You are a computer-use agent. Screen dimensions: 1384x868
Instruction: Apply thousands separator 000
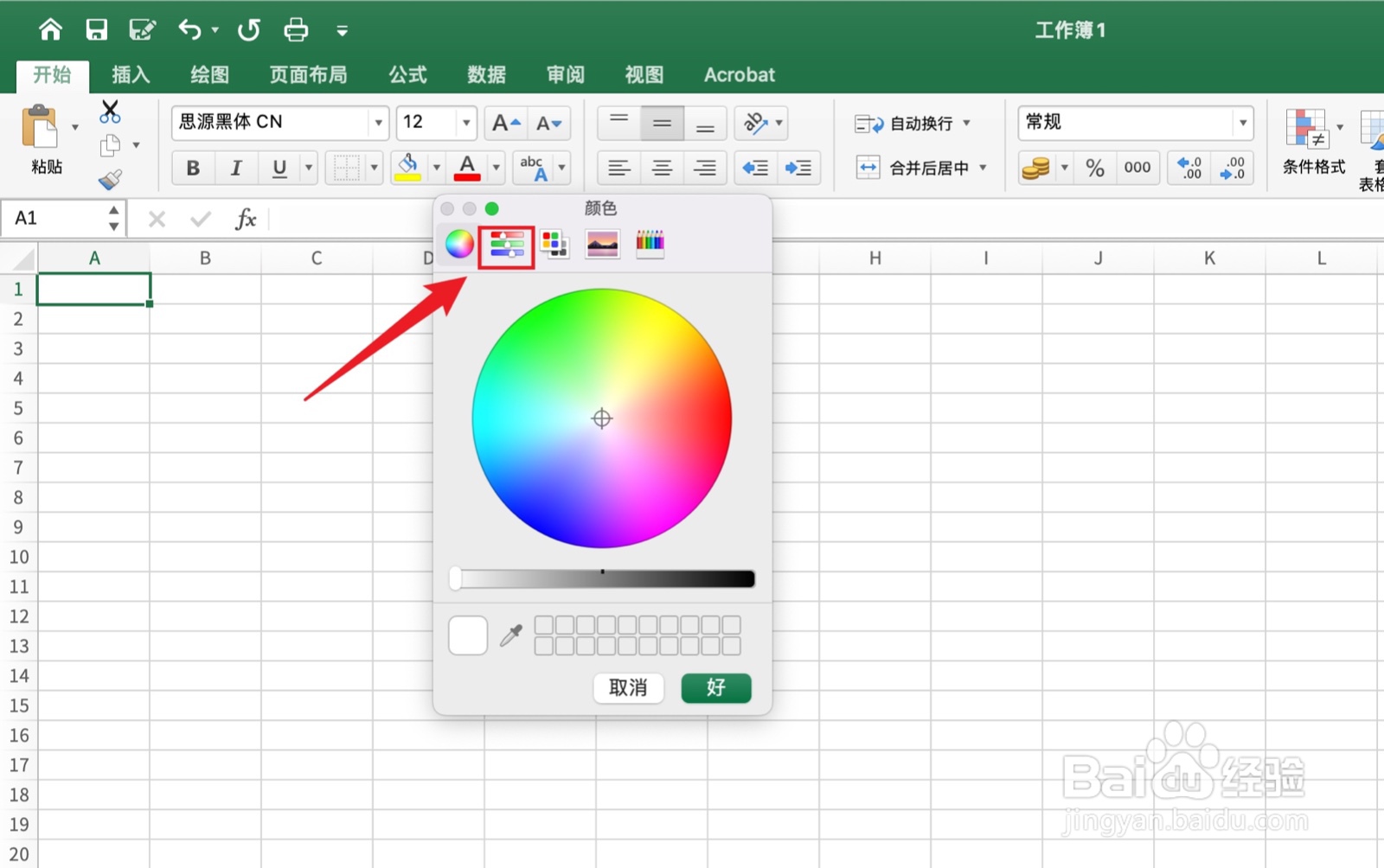(1137, 168)
